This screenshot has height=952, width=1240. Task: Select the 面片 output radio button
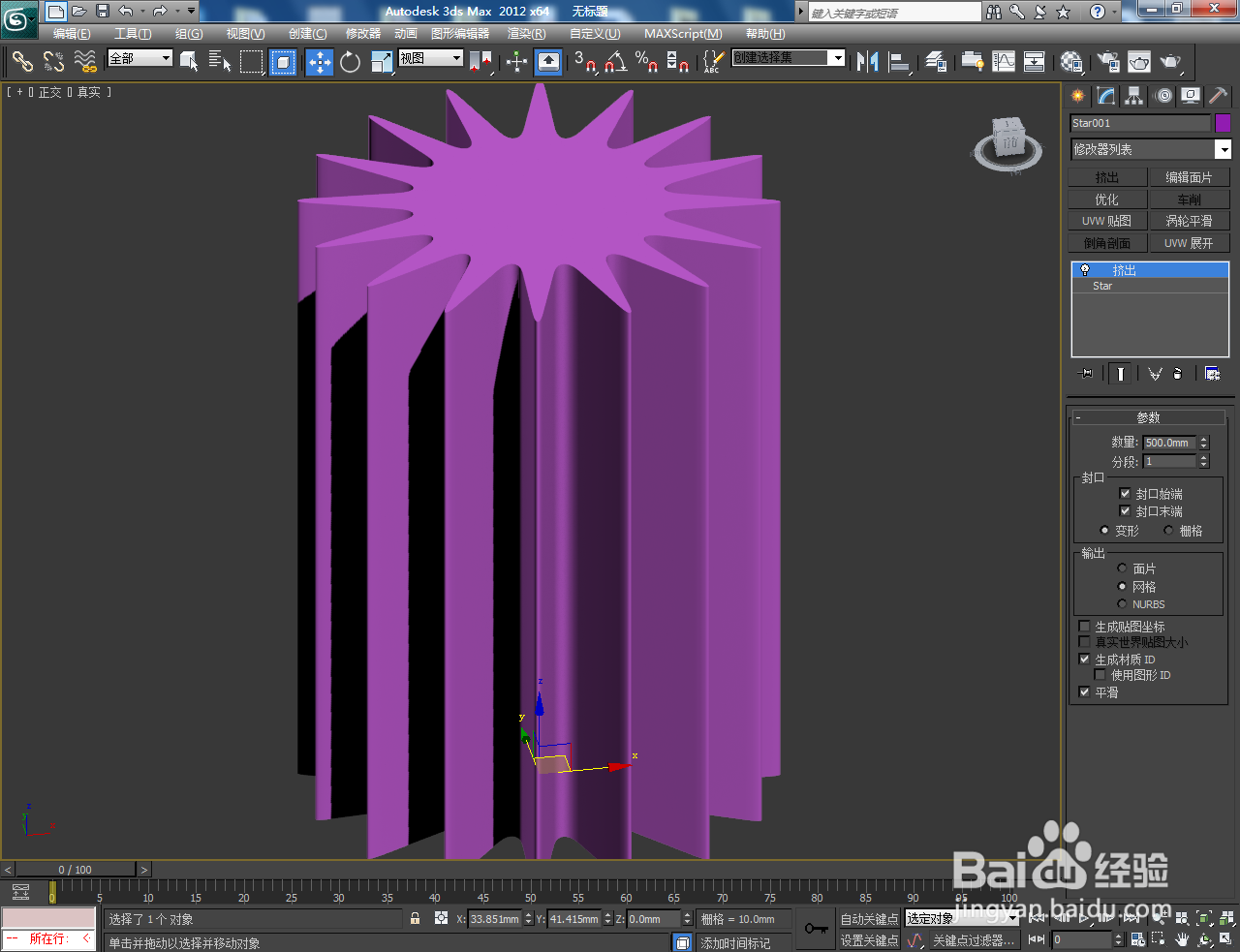tap(1122, 568)
